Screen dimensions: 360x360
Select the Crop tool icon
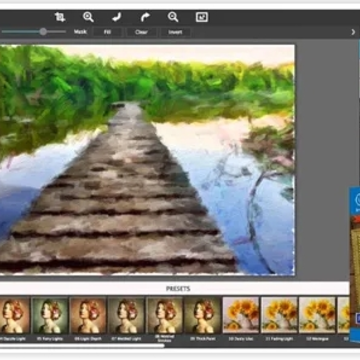coord(60,17)
